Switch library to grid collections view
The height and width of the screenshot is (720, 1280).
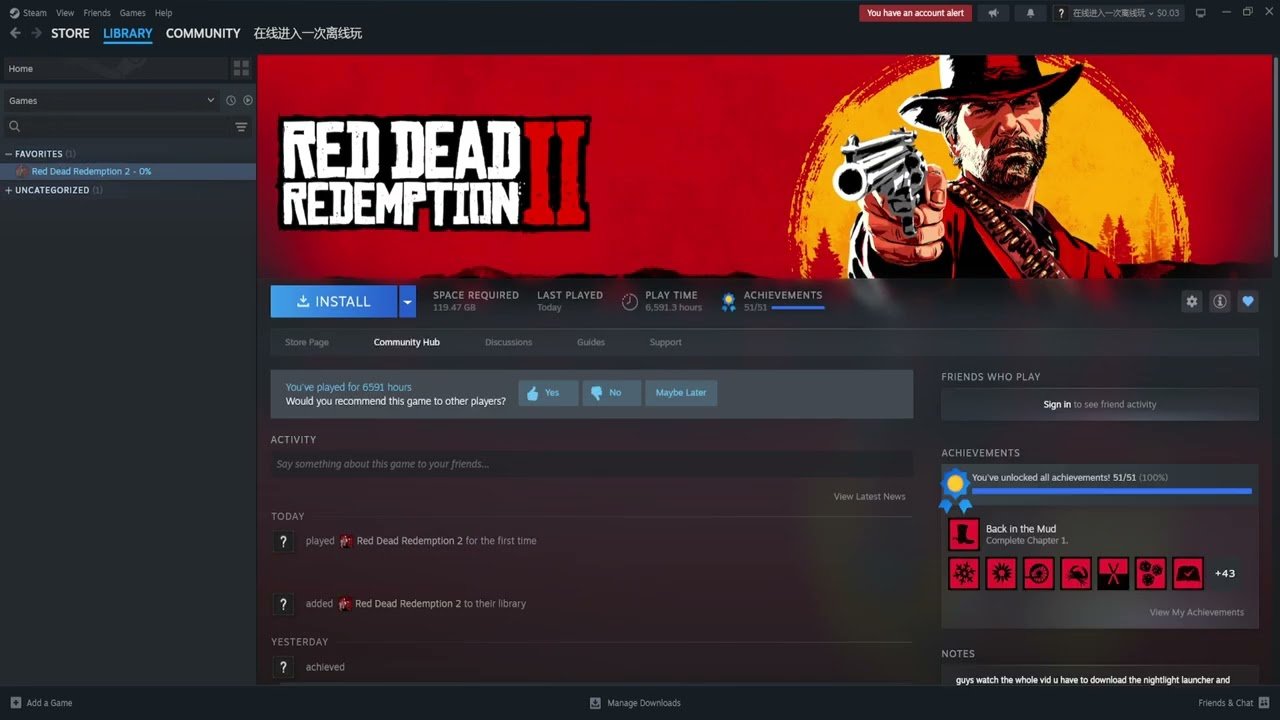241,68
